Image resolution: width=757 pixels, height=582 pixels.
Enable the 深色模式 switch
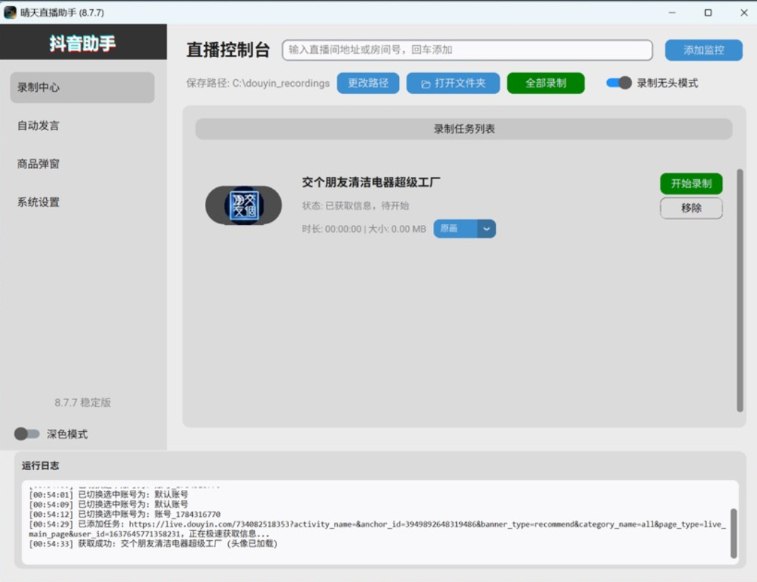click(27, 434)
